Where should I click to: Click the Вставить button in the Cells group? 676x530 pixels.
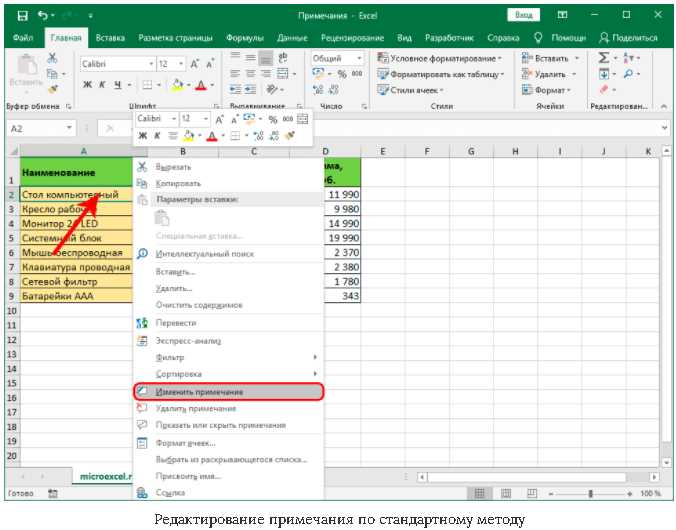[550, 58]
